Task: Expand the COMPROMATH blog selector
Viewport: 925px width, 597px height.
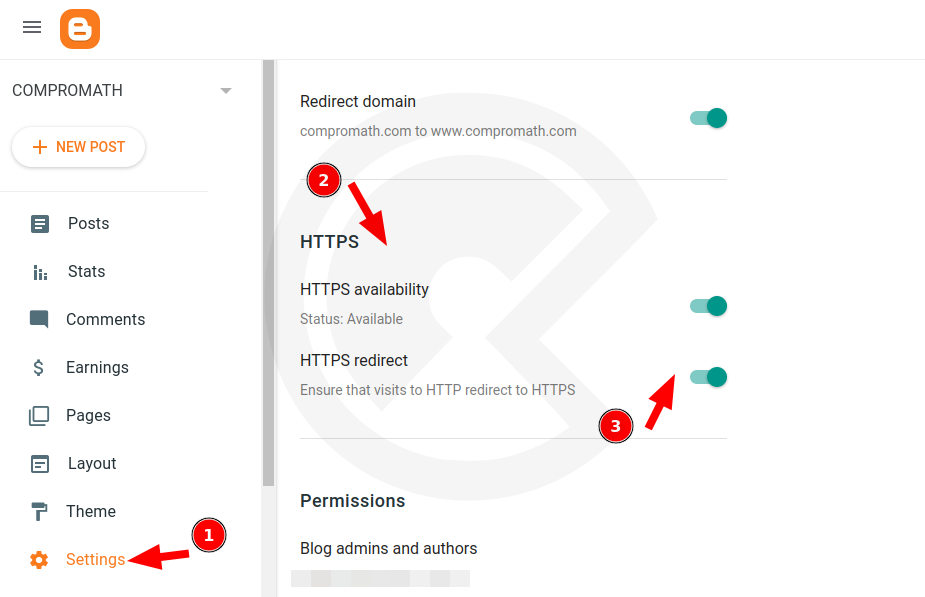Action: [x=225, y=90]
